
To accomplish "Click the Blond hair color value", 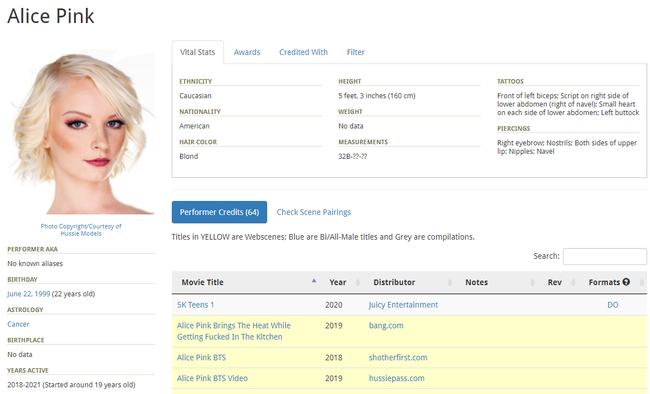I will (189, 156).
